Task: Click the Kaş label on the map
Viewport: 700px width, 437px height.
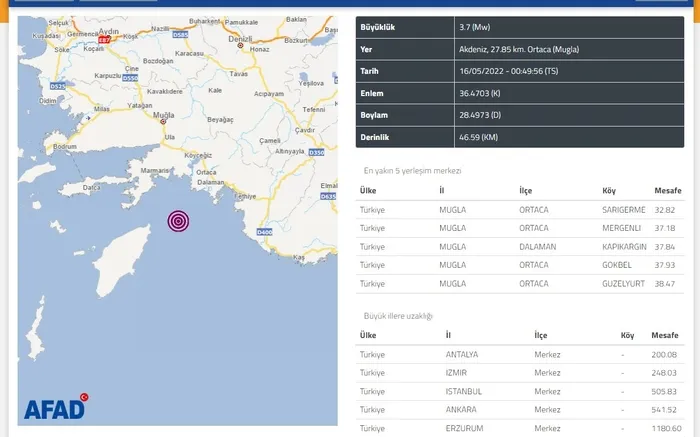Action: (299, 257)
